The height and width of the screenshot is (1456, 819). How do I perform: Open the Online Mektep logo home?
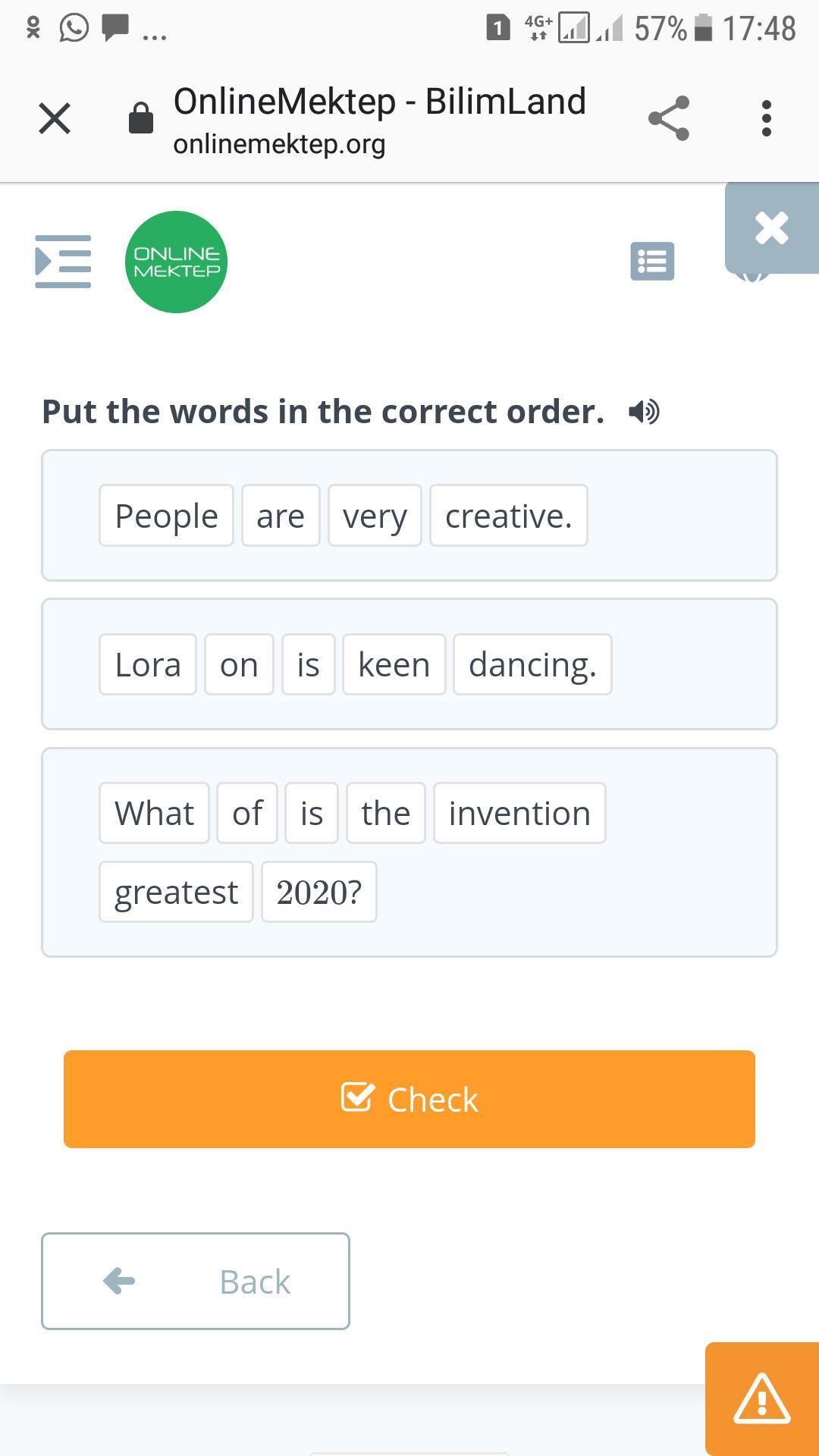pyautogui.click(x=176, y=262)
